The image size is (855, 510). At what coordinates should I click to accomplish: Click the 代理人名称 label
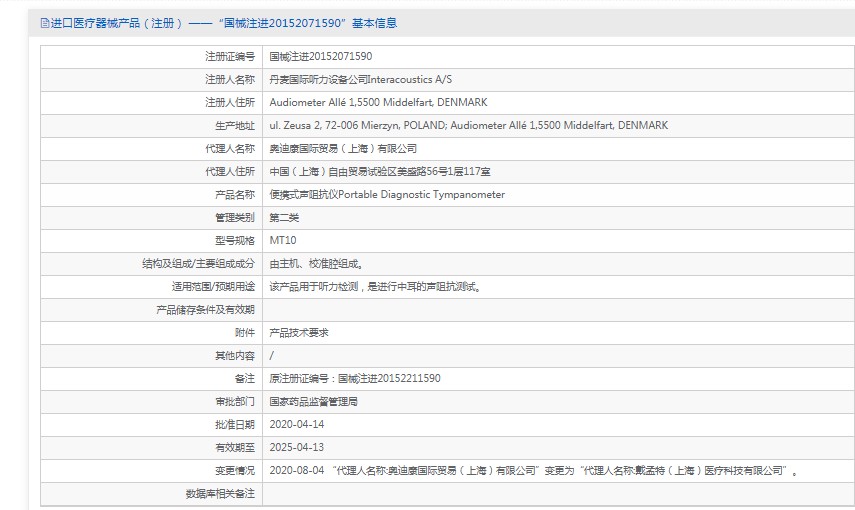(x=230, y=148)
